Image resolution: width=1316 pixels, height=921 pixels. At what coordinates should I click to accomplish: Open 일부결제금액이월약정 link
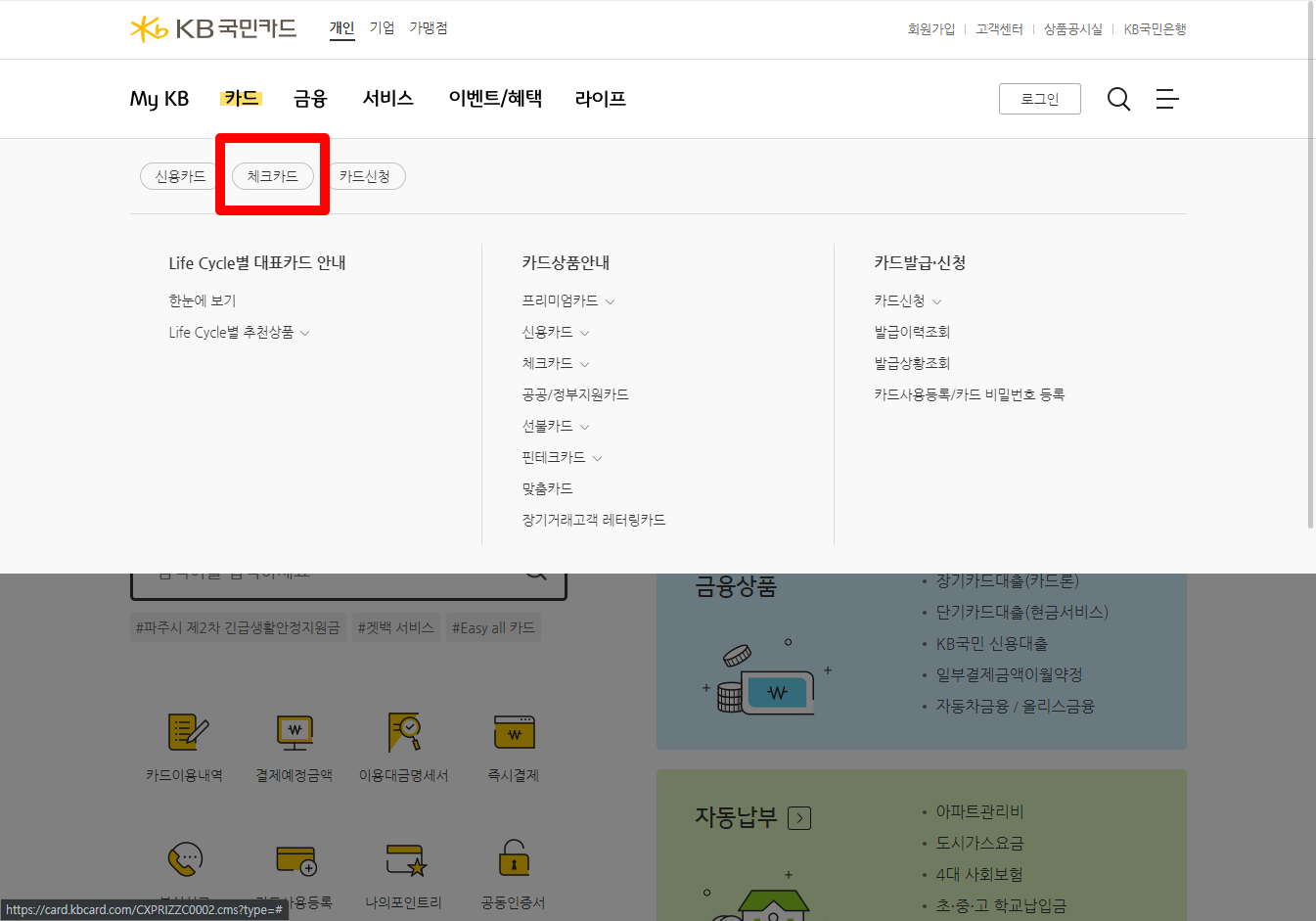click(1009, 675)
